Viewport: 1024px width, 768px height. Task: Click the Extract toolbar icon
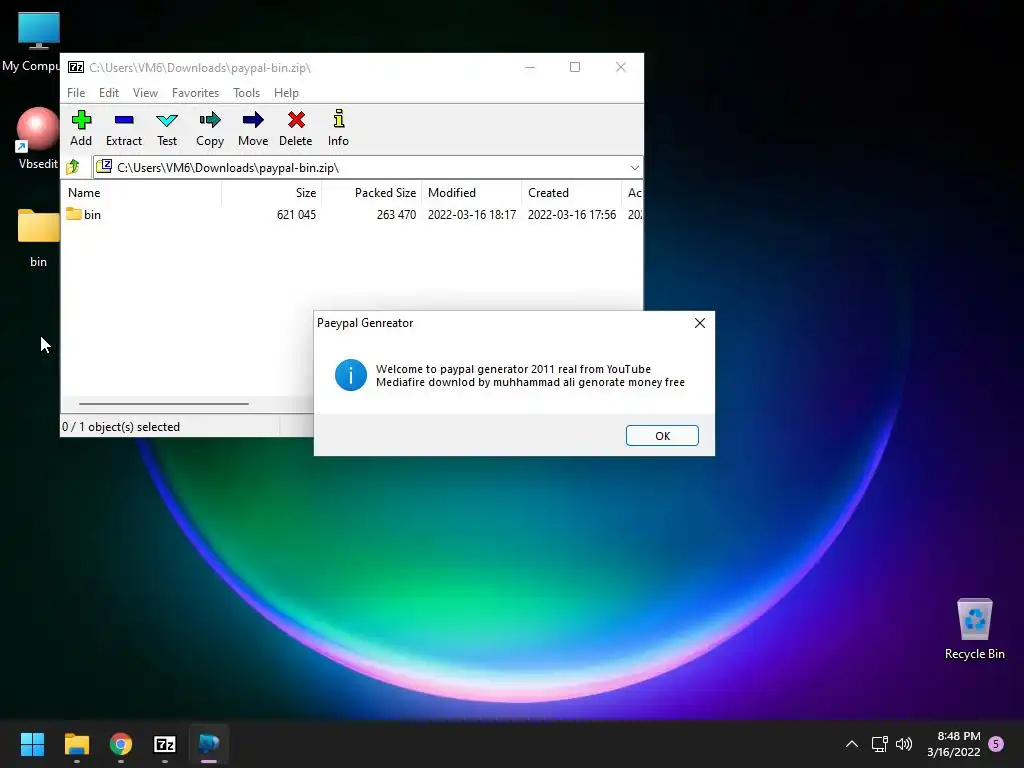click(x=123, y=129)
